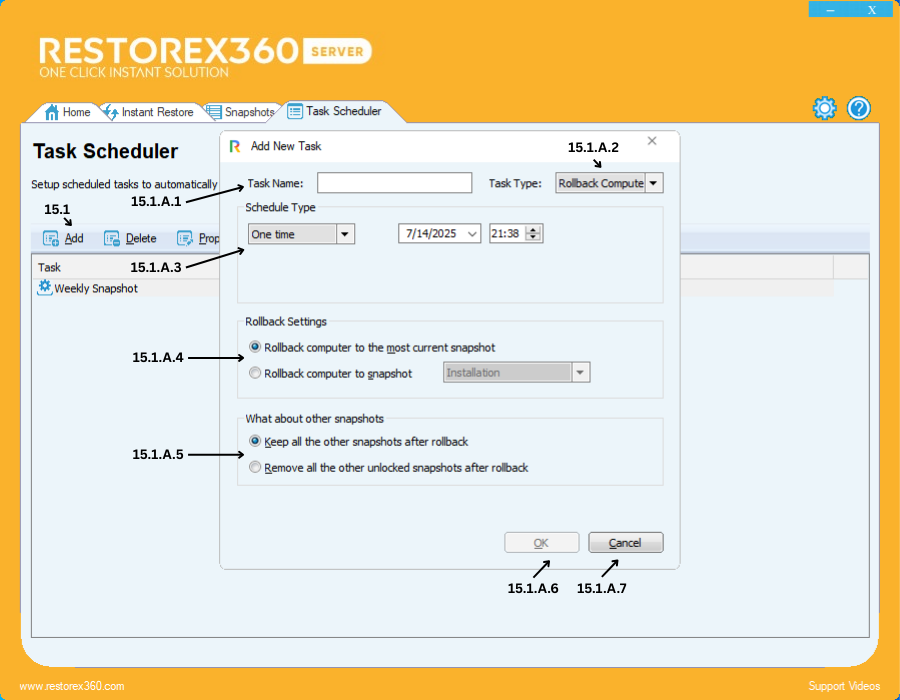900x700 pixels.
Task: Select Rollback computer to most current snapshot
Action: coord(255,347)
